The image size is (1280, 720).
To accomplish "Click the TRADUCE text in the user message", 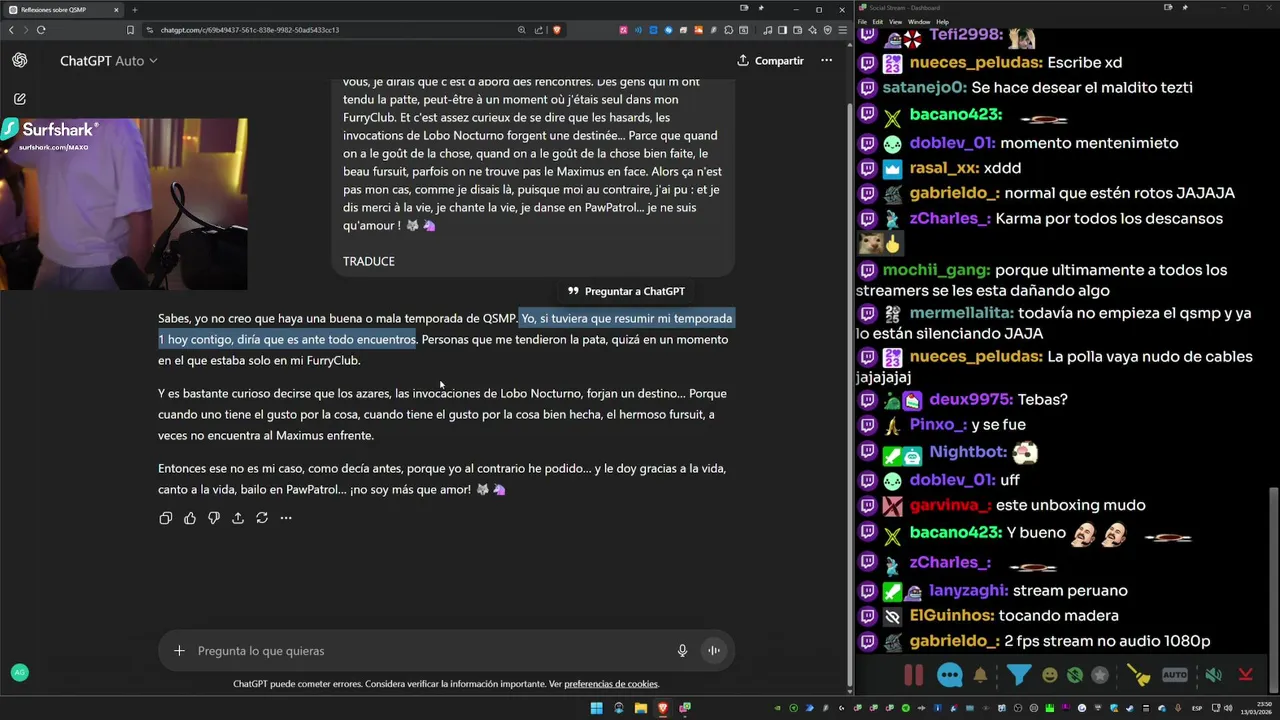I will 369,261.
